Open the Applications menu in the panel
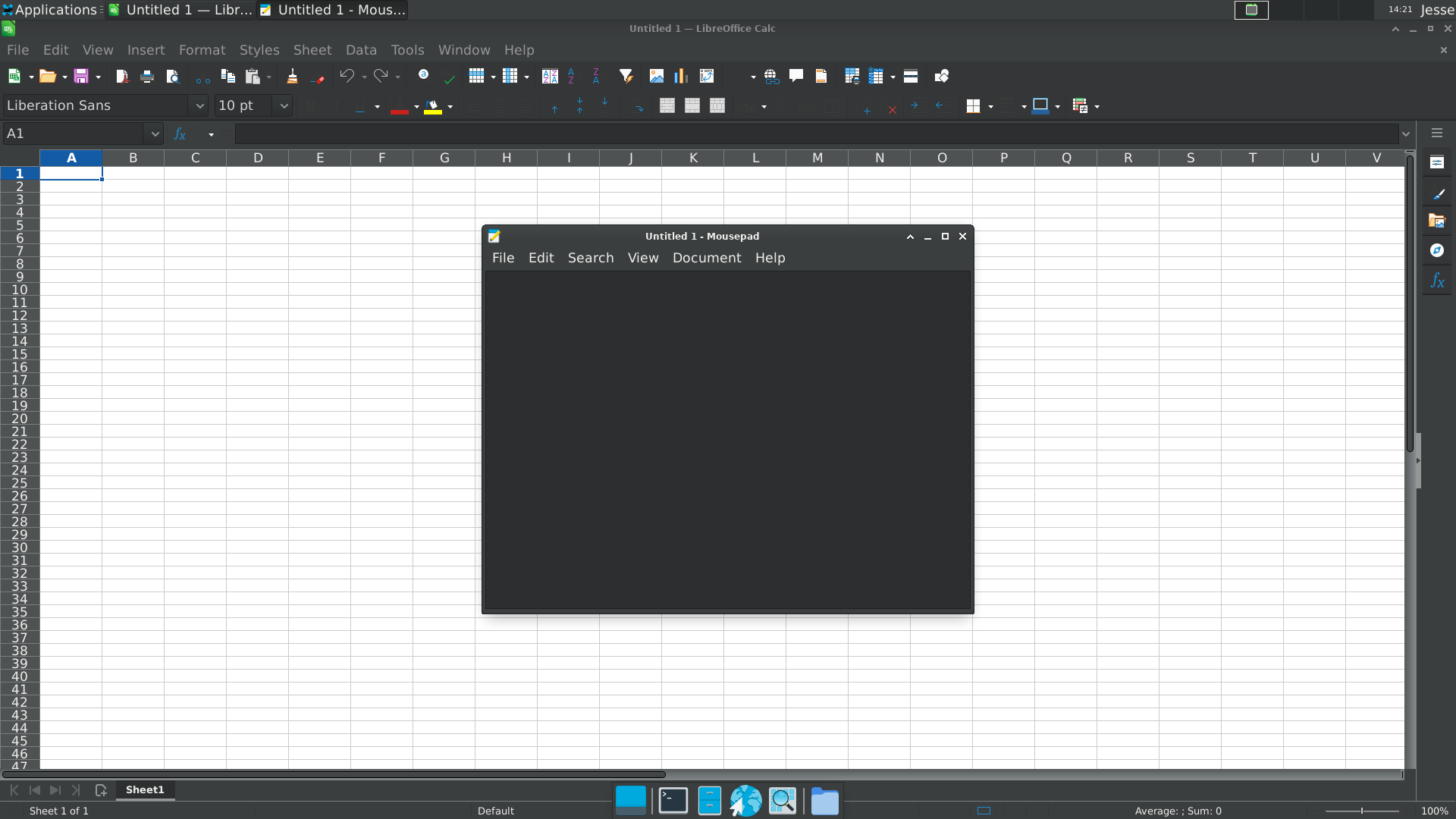Screen dimensions: 1456x819 coord(50,10)
